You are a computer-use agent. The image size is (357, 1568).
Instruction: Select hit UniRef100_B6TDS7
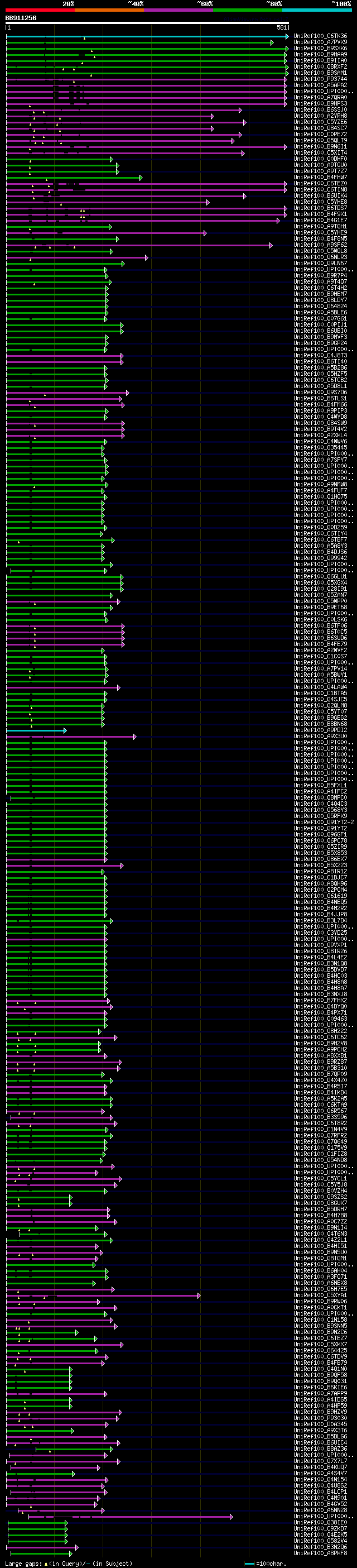(321, 208)
